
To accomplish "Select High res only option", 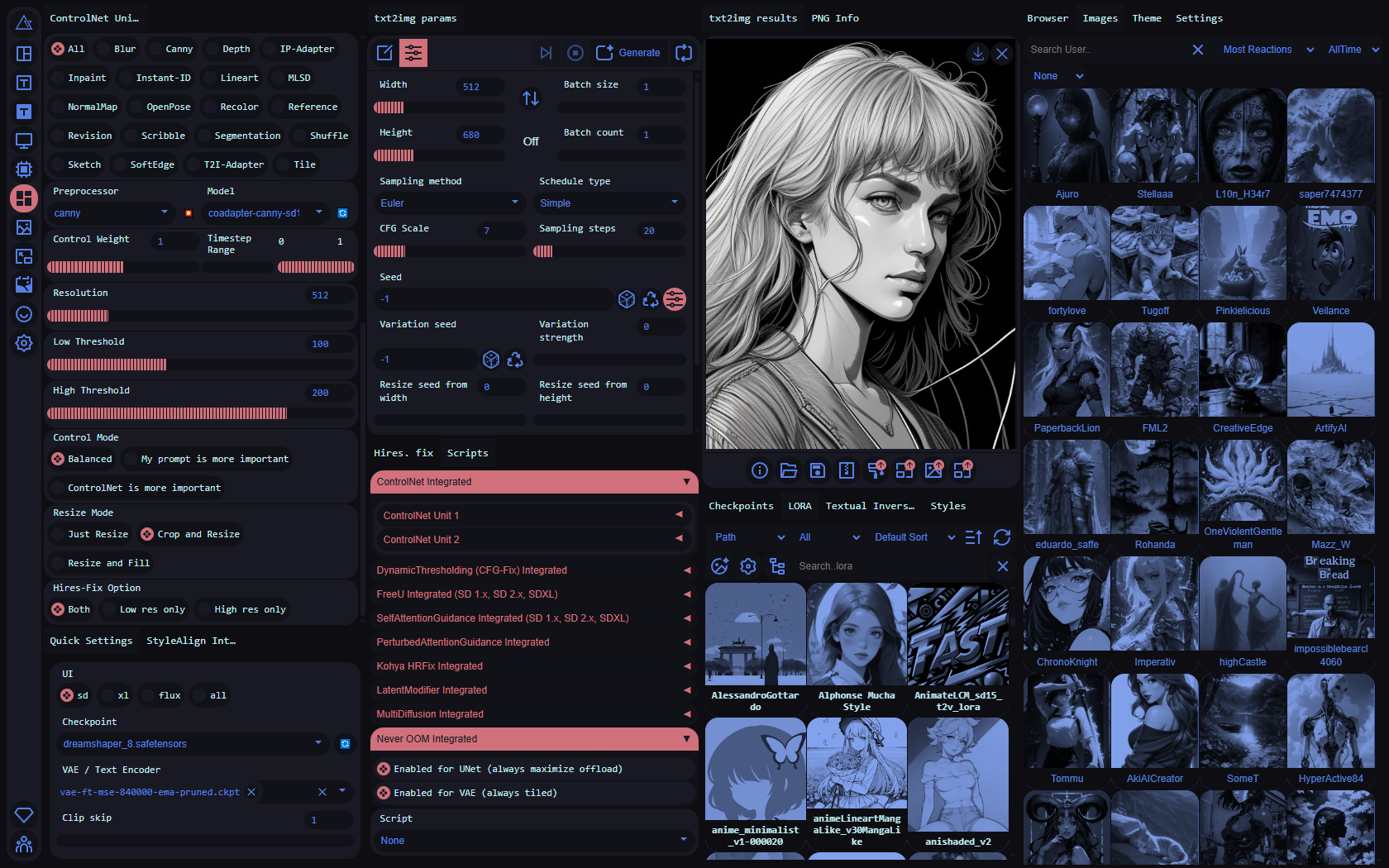I will [242, 609].
